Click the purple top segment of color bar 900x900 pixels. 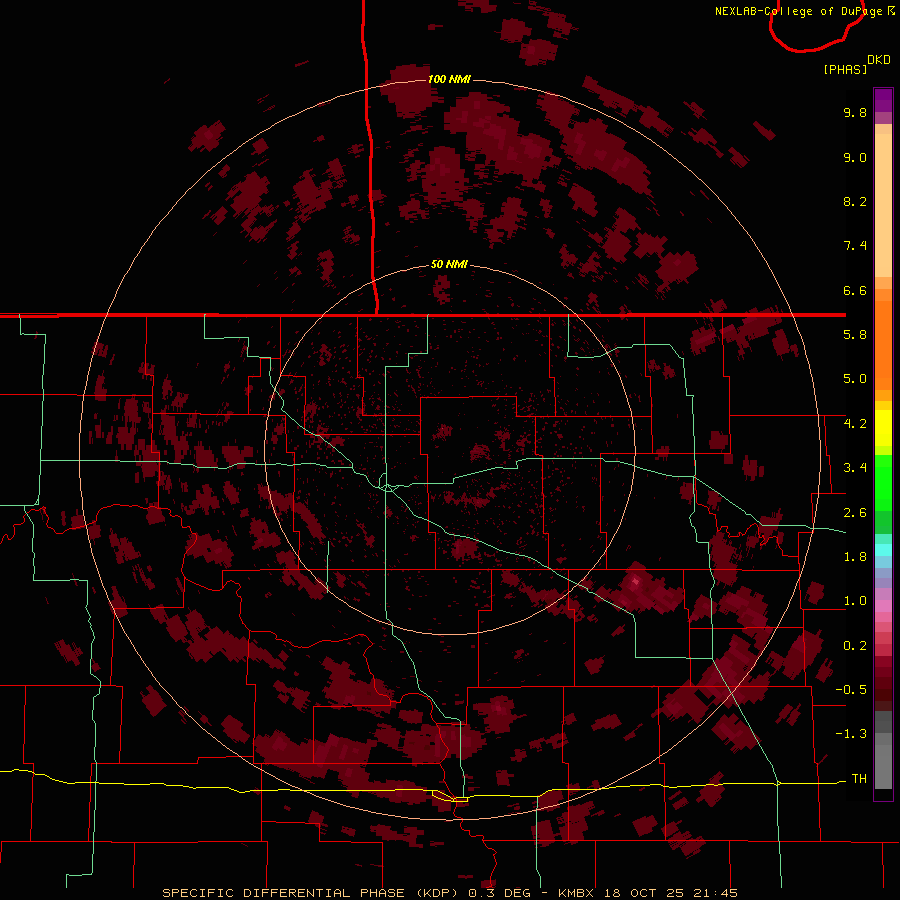tap(883, 100)
